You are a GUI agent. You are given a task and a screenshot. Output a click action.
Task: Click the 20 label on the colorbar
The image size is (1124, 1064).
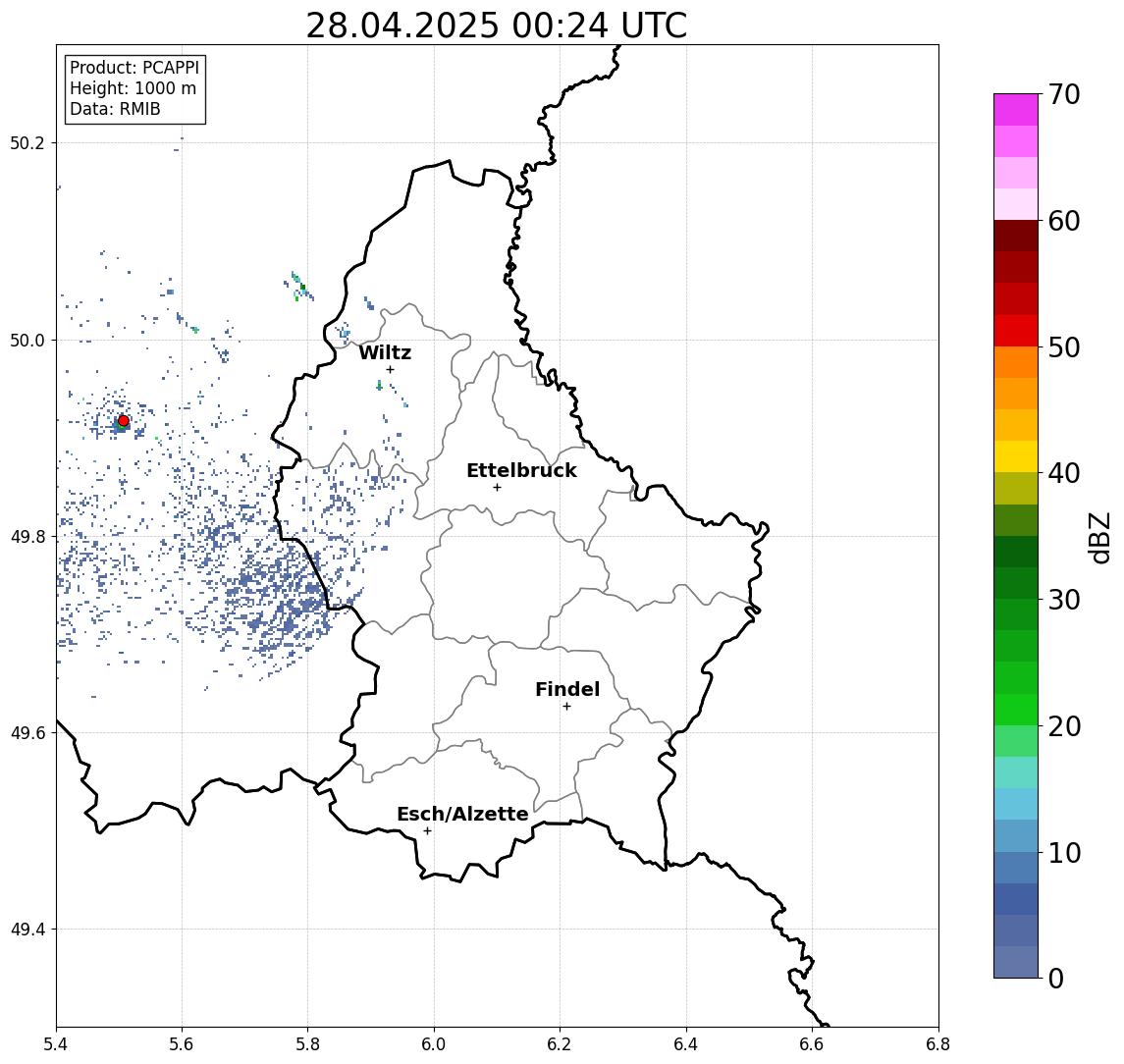1064,725
